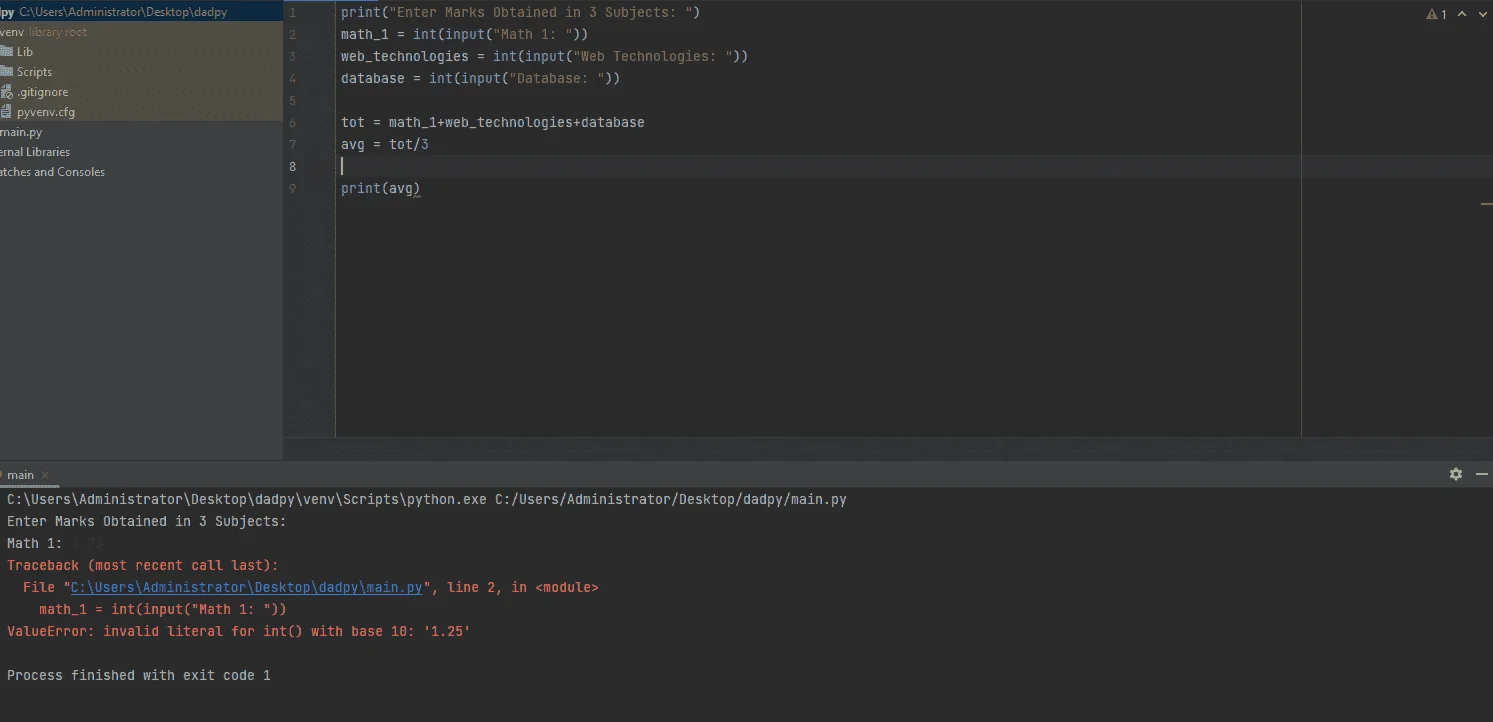Image resolution: width=1493 pixels, height=722 pixels.
Task: Click line number 6 in gutter
Action: [292, 123]
